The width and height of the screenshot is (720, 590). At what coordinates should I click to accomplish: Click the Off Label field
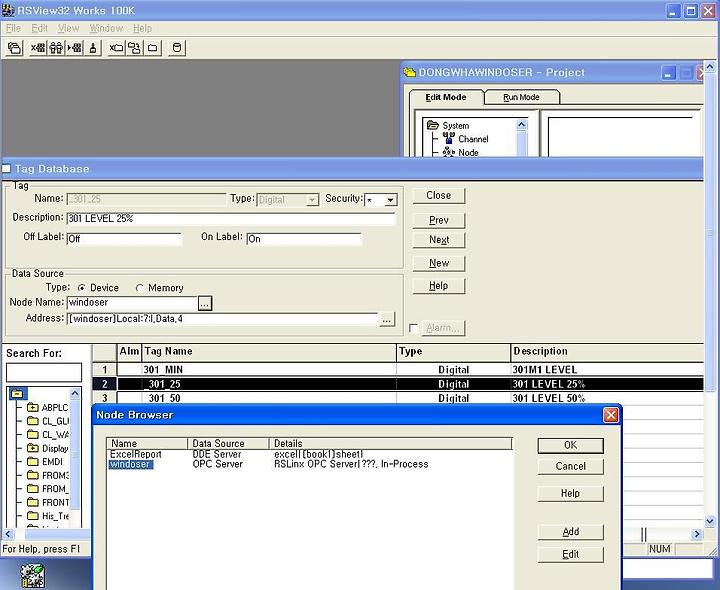click(124, 239)
